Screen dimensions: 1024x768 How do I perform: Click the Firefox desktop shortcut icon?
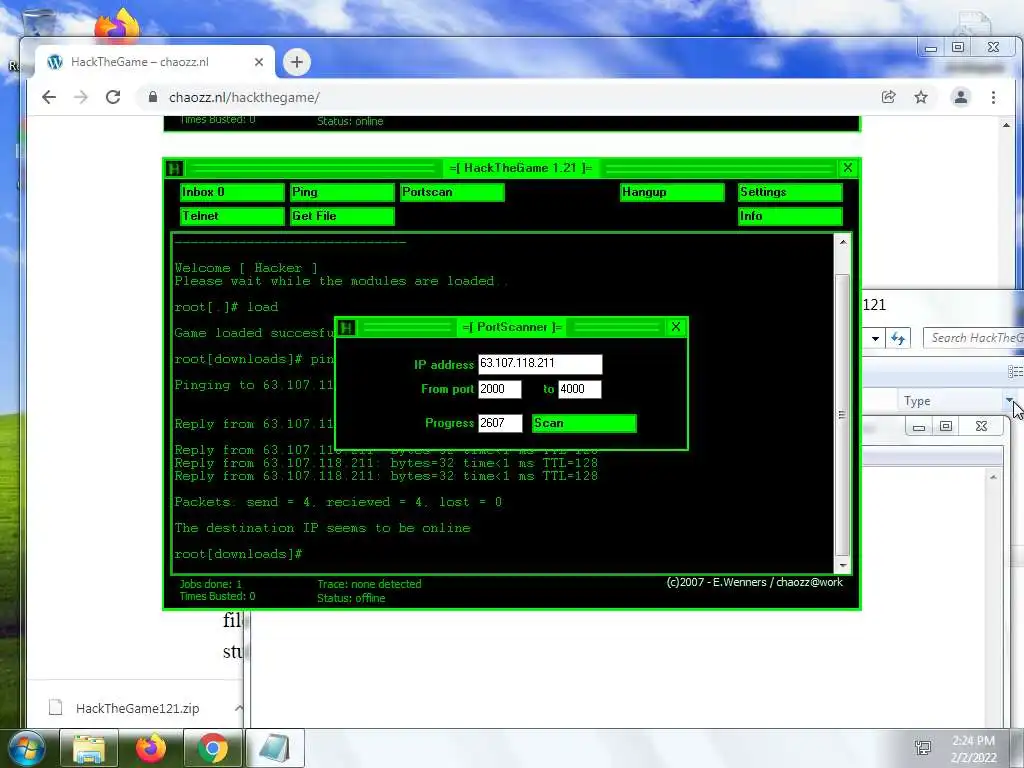point(117,25)
